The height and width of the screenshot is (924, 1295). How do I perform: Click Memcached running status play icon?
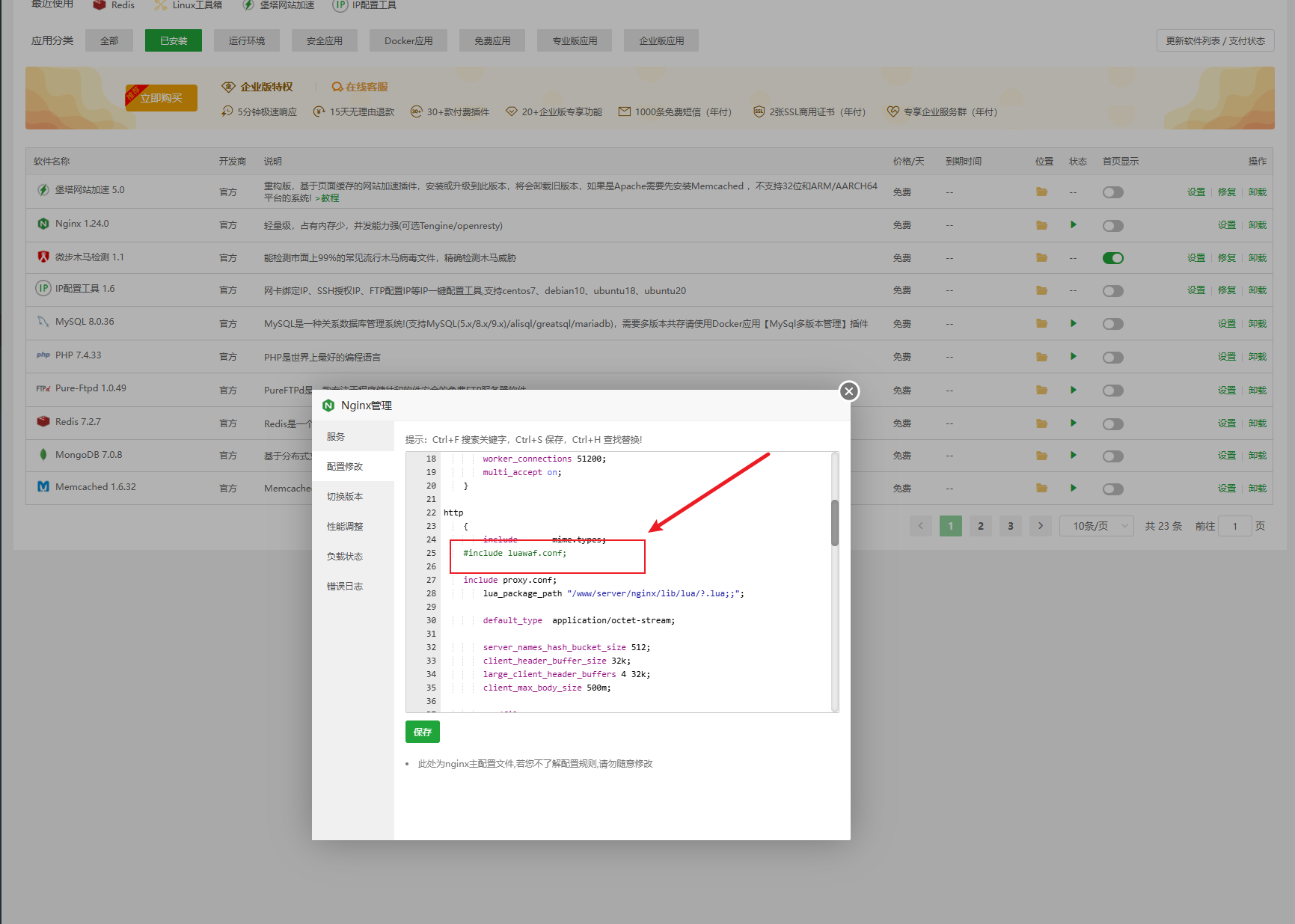pos(1074,489)
